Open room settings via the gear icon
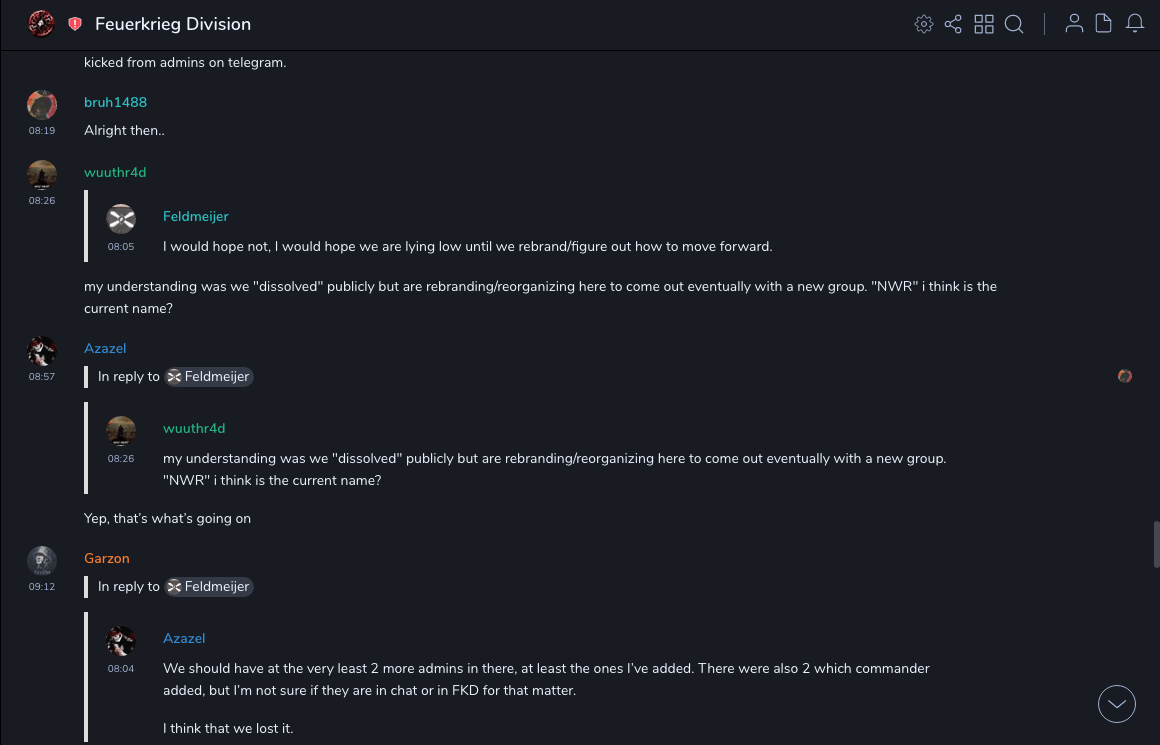This screenshot has height=745, width=1160. point(924,24)
